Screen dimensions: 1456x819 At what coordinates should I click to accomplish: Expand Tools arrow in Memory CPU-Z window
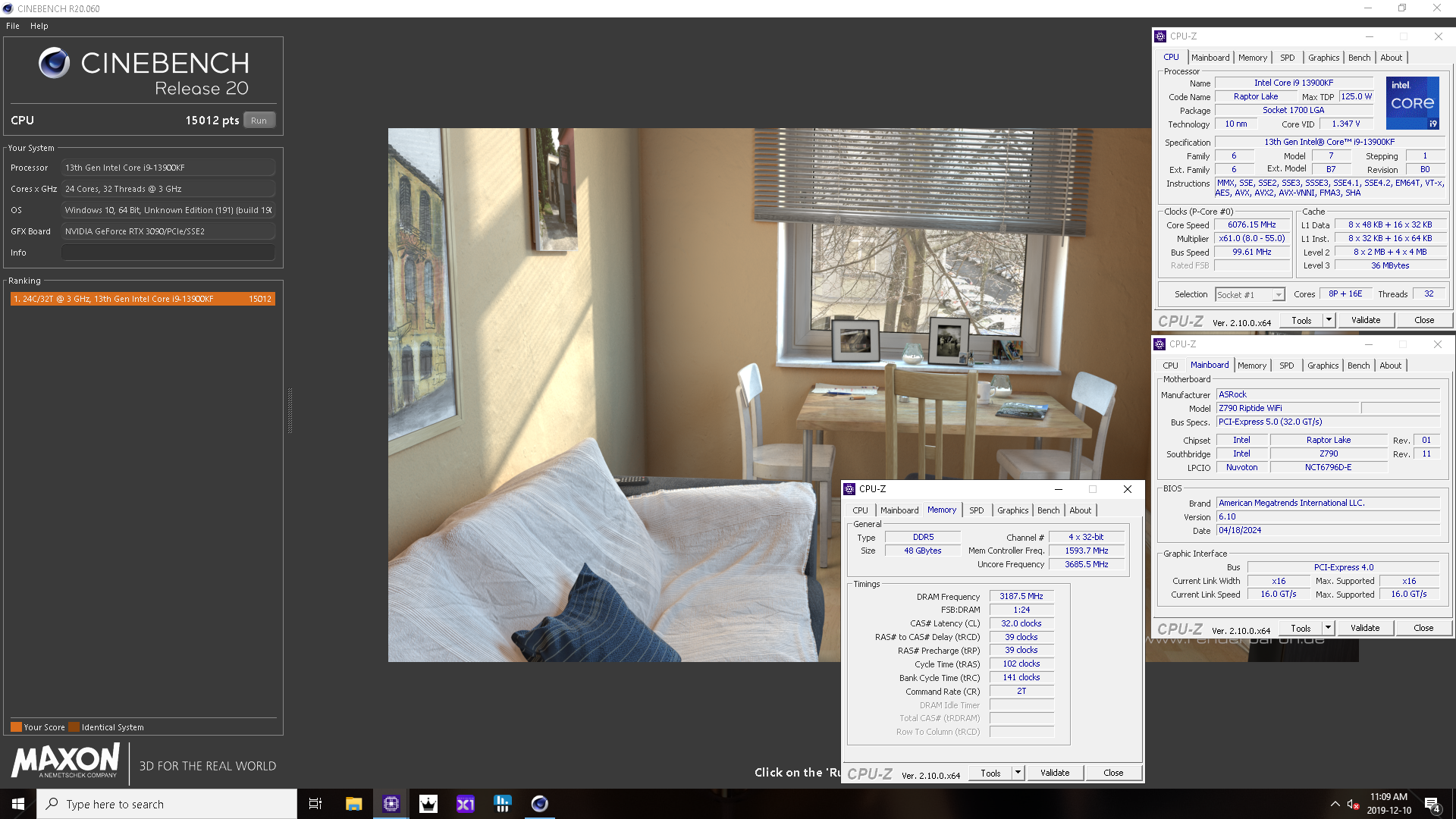1018,773
